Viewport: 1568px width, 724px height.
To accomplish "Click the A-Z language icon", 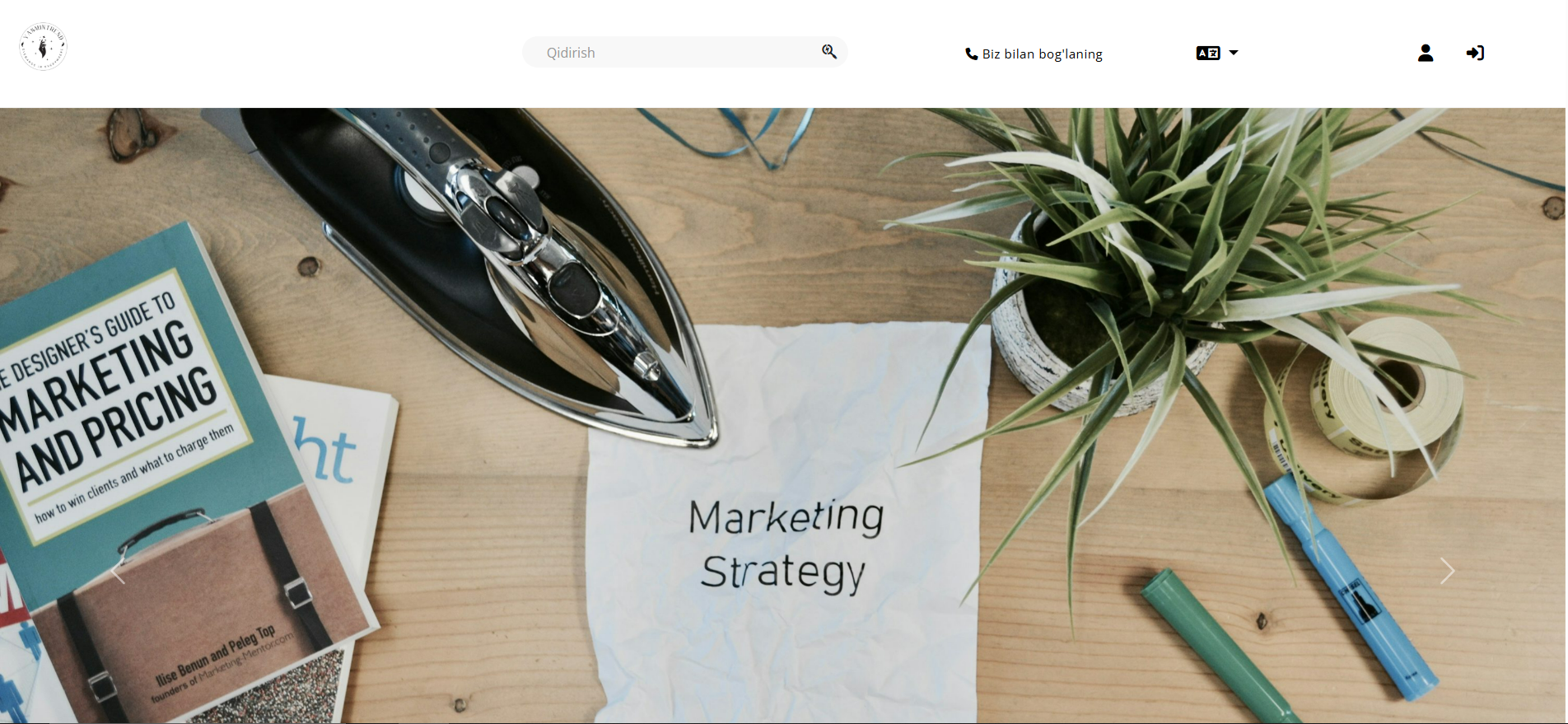I will (x=1208, y=53).
